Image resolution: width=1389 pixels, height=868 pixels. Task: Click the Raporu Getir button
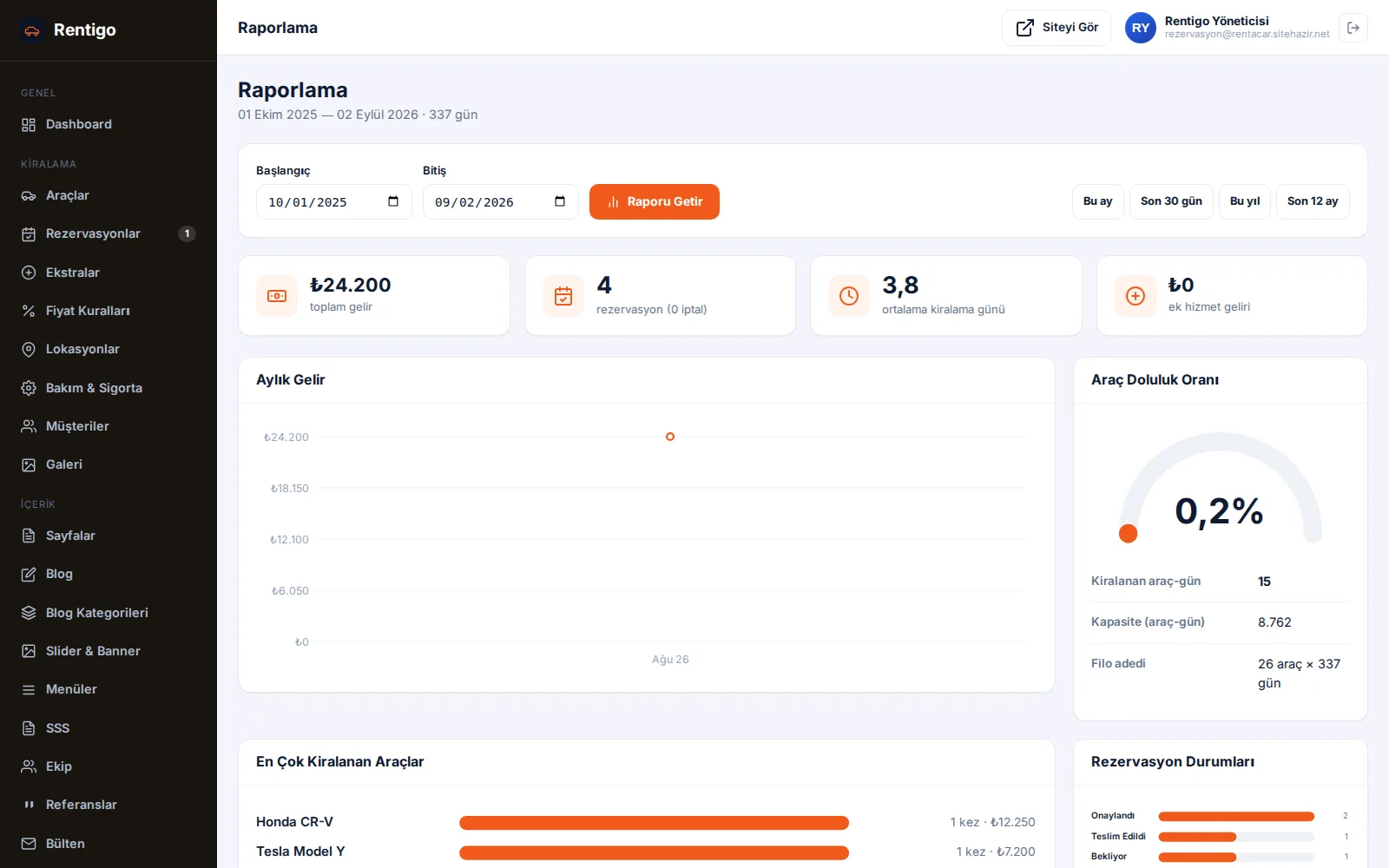[655, 201]
